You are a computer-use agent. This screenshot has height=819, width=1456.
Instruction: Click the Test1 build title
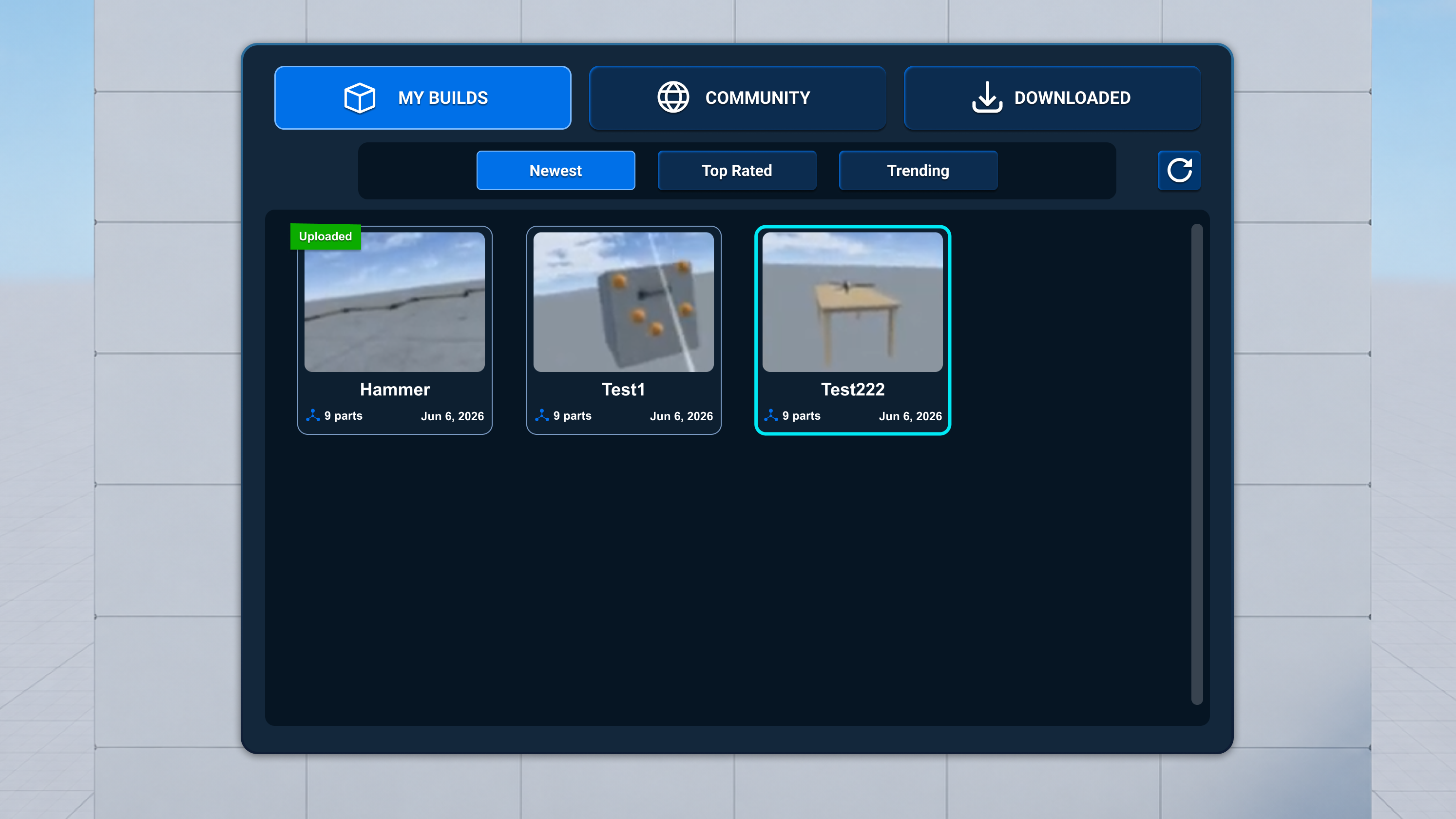pos(623,390)
